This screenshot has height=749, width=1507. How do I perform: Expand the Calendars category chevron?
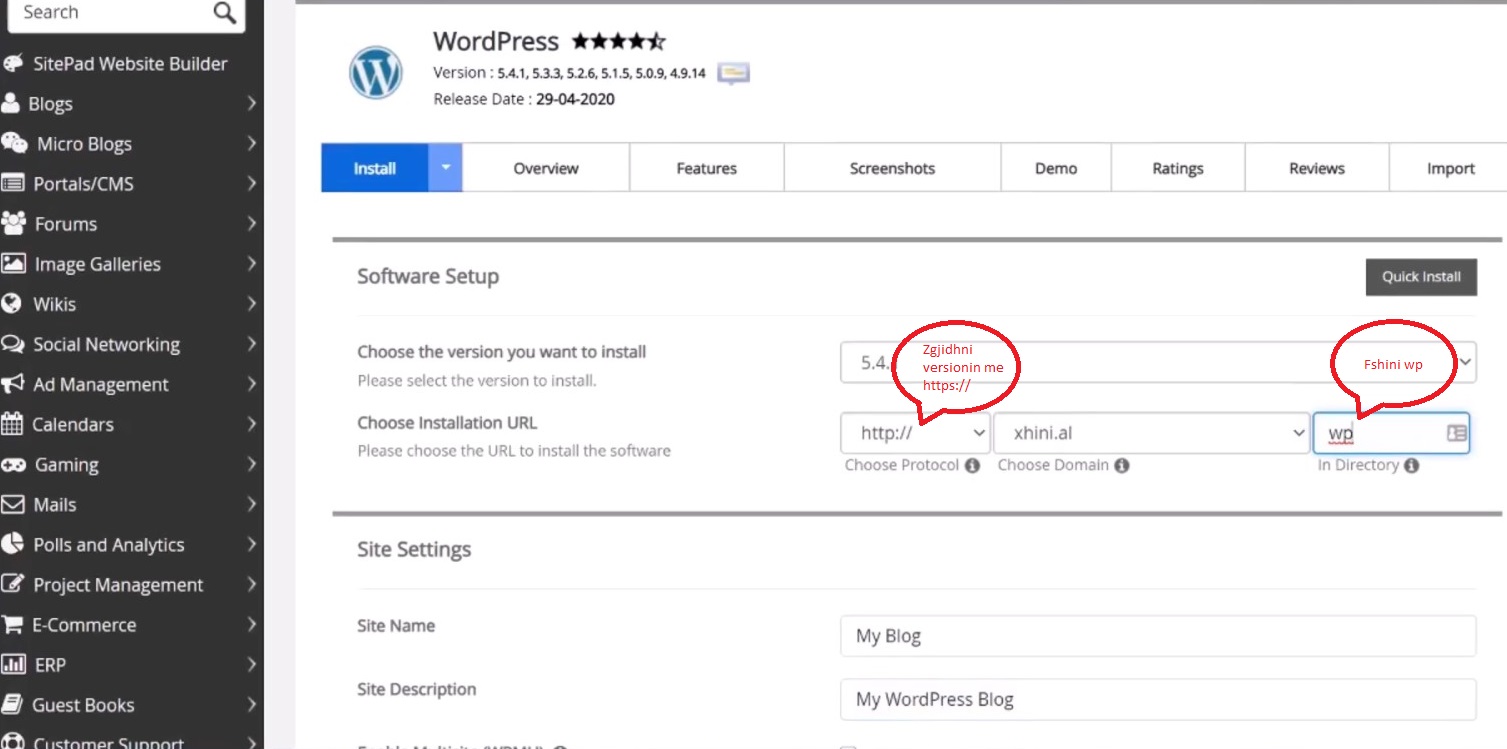pos(251,423)
